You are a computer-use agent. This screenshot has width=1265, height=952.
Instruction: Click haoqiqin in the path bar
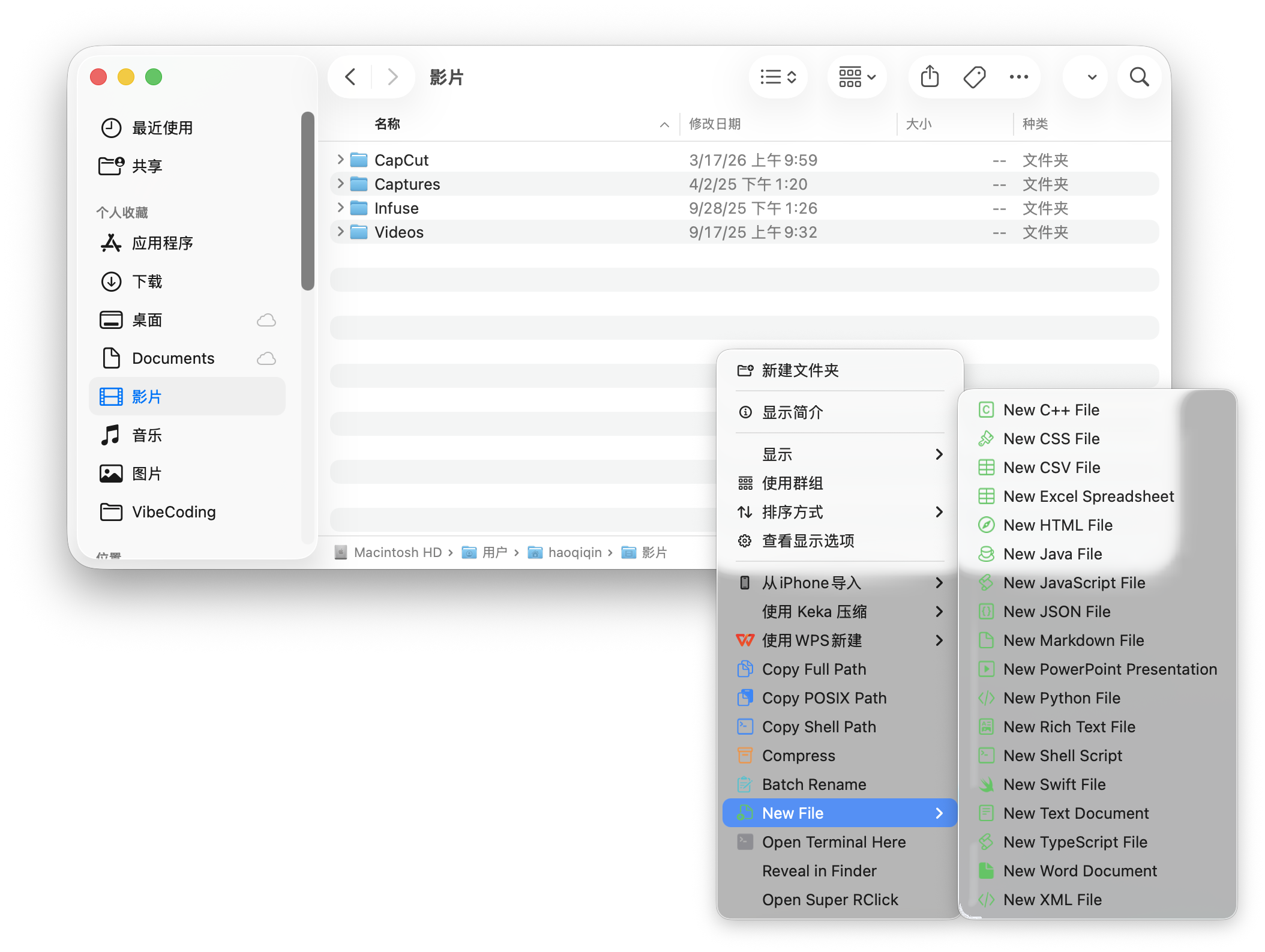(x=574, y=552)
